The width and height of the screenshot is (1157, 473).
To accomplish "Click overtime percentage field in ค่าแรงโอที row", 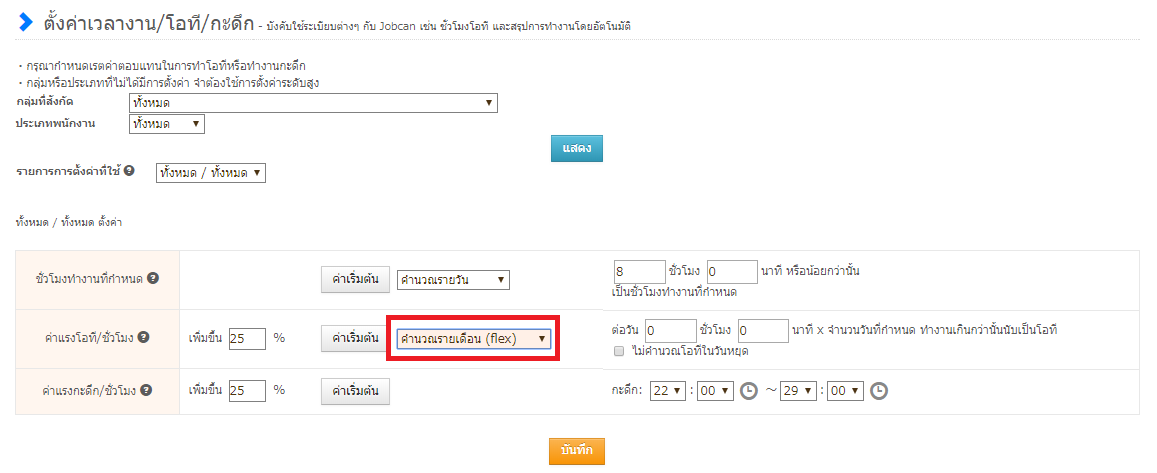I will point(247,339).
